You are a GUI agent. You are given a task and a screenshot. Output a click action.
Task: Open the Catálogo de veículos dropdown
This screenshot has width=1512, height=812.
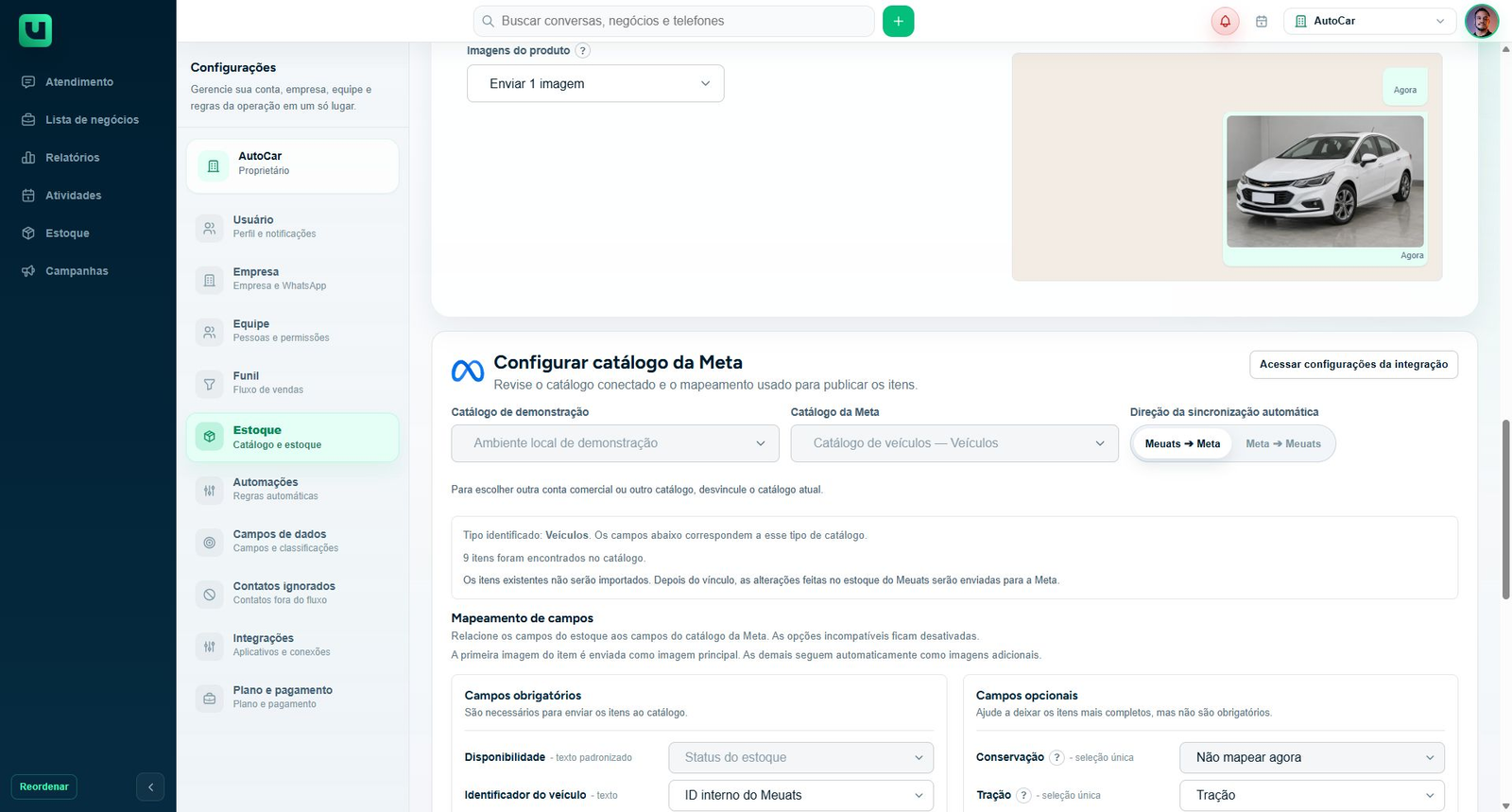click(954, 443)
